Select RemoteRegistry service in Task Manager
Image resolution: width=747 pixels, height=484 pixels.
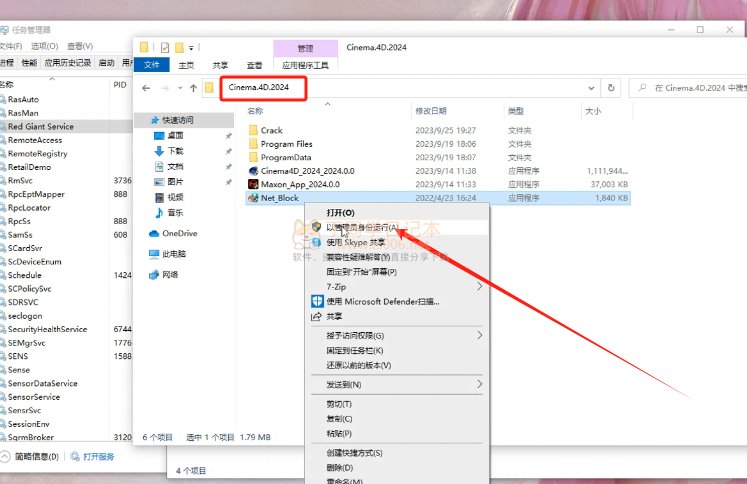(x=38, y=153)
